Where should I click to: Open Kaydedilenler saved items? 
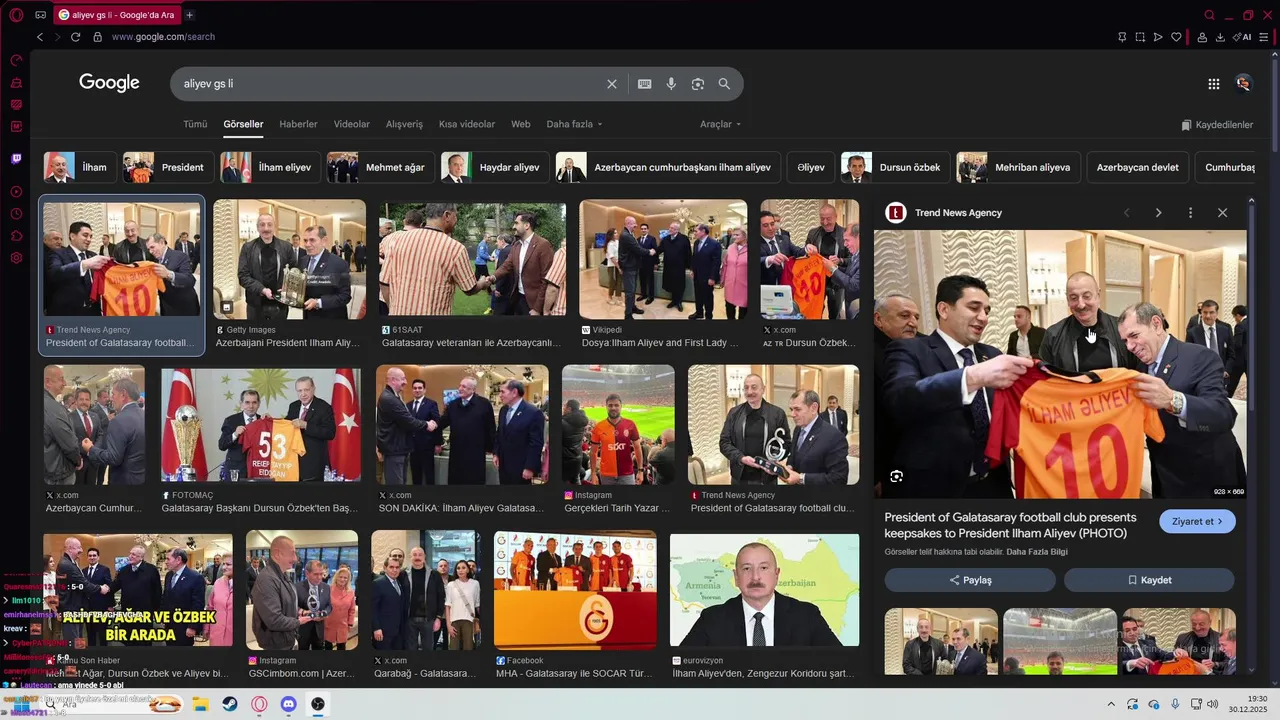pos(1217,125)
